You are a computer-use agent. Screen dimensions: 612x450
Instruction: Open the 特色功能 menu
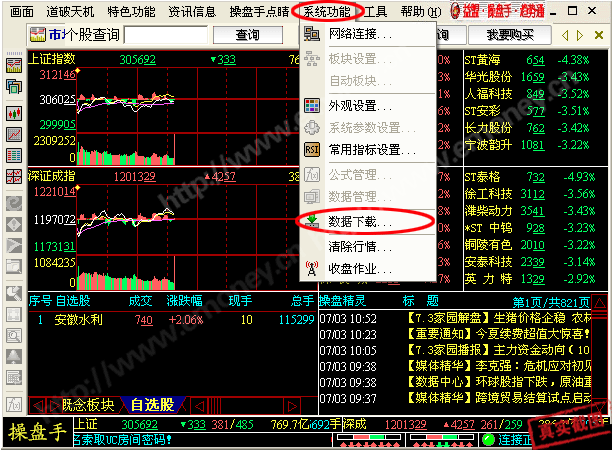click(x=132, y=12)
